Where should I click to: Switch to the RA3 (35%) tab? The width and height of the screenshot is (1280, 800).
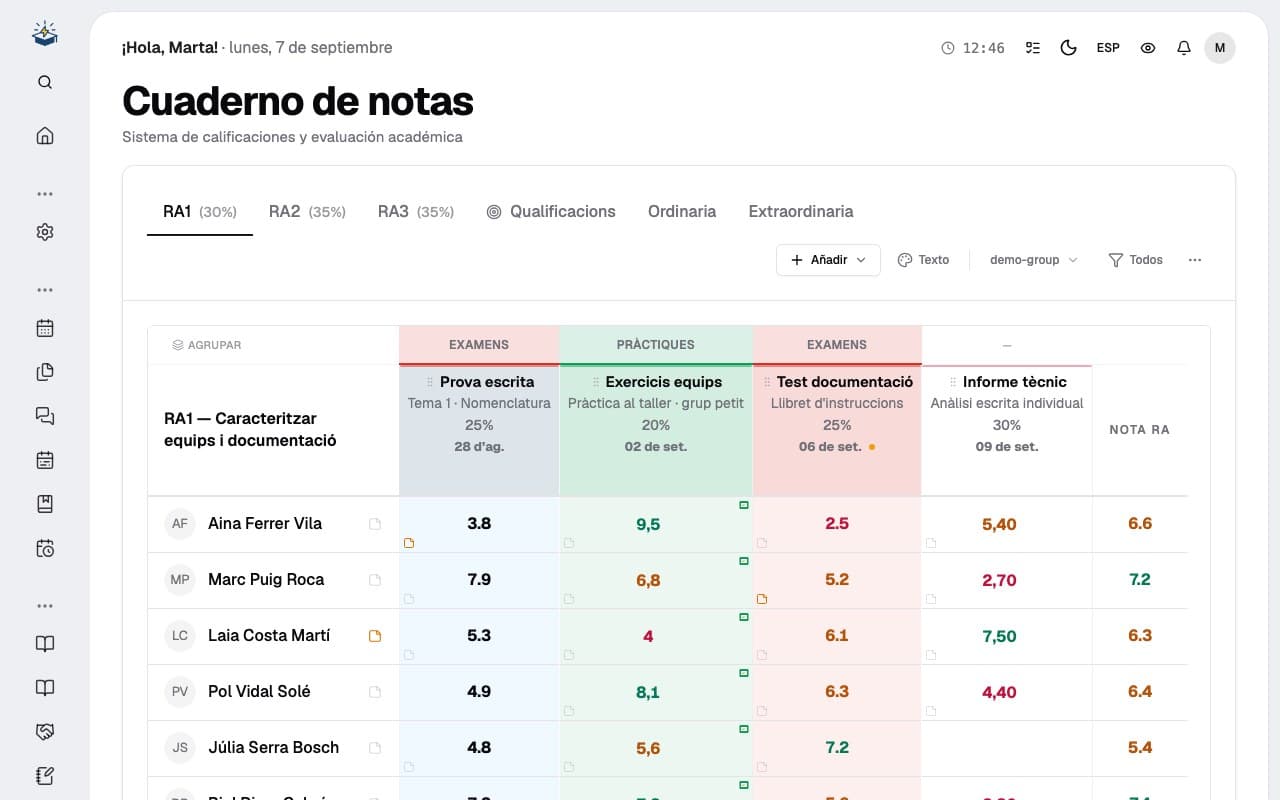pos(416,212)
